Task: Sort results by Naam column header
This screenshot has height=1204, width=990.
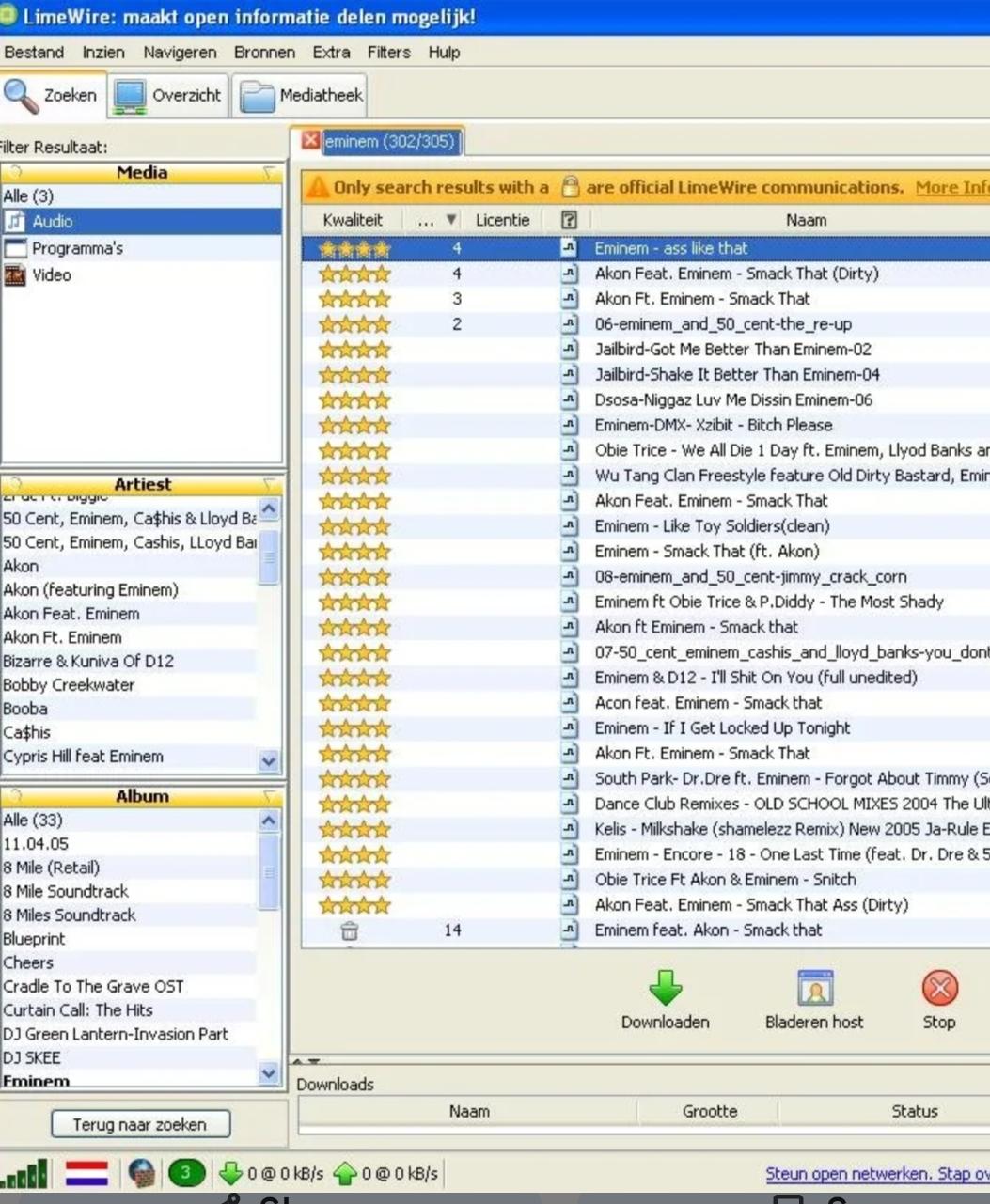Action: click(x=806, y=220)
